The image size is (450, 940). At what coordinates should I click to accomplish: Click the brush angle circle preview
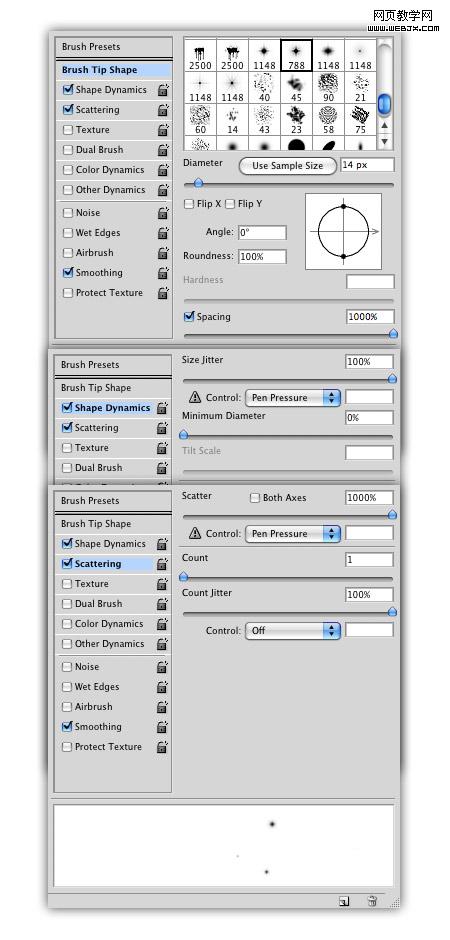343,231
